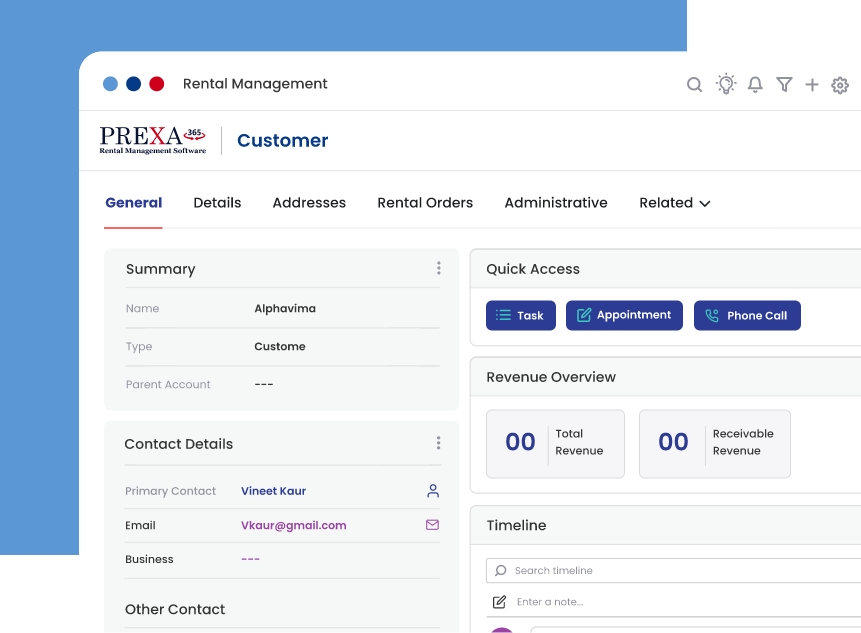The image size is (861, 633).
Task: Open the settings gear icon
Action: pos(840,85)
